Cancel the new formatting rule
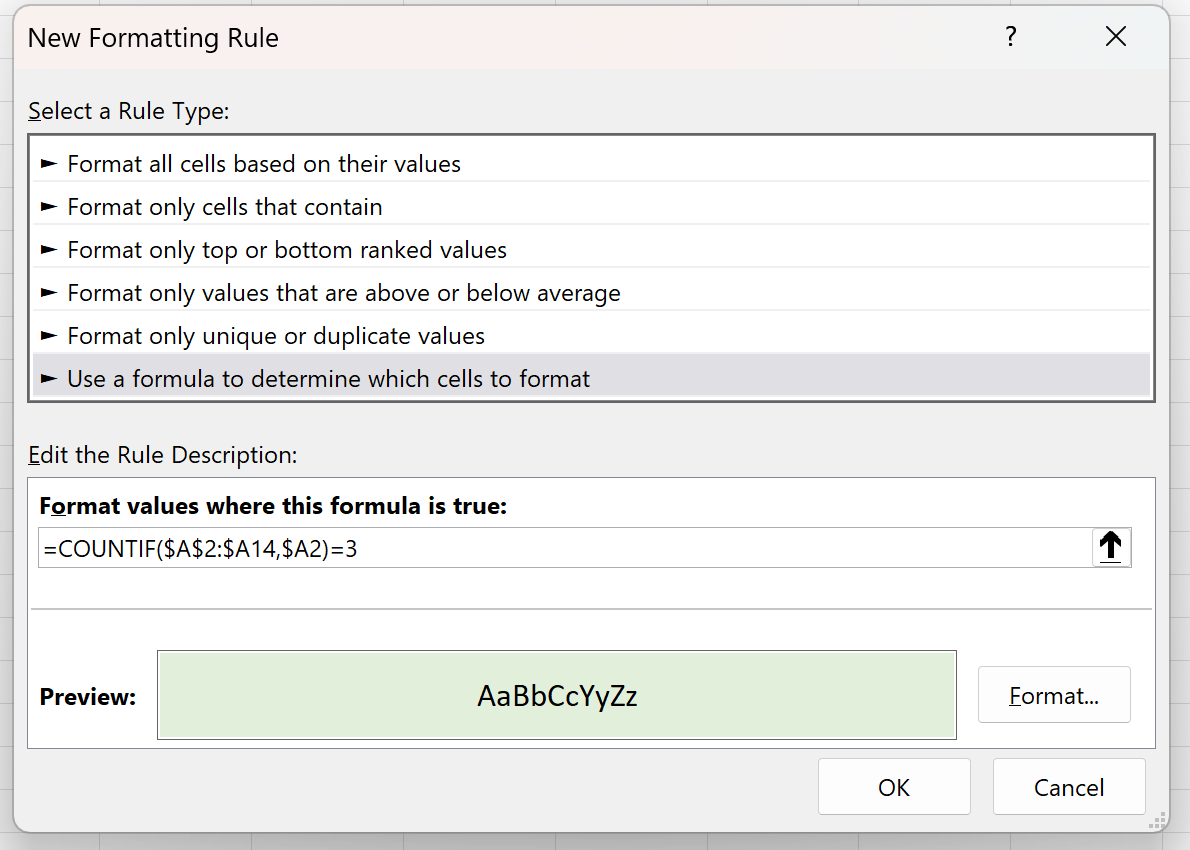 [1069, 787]
